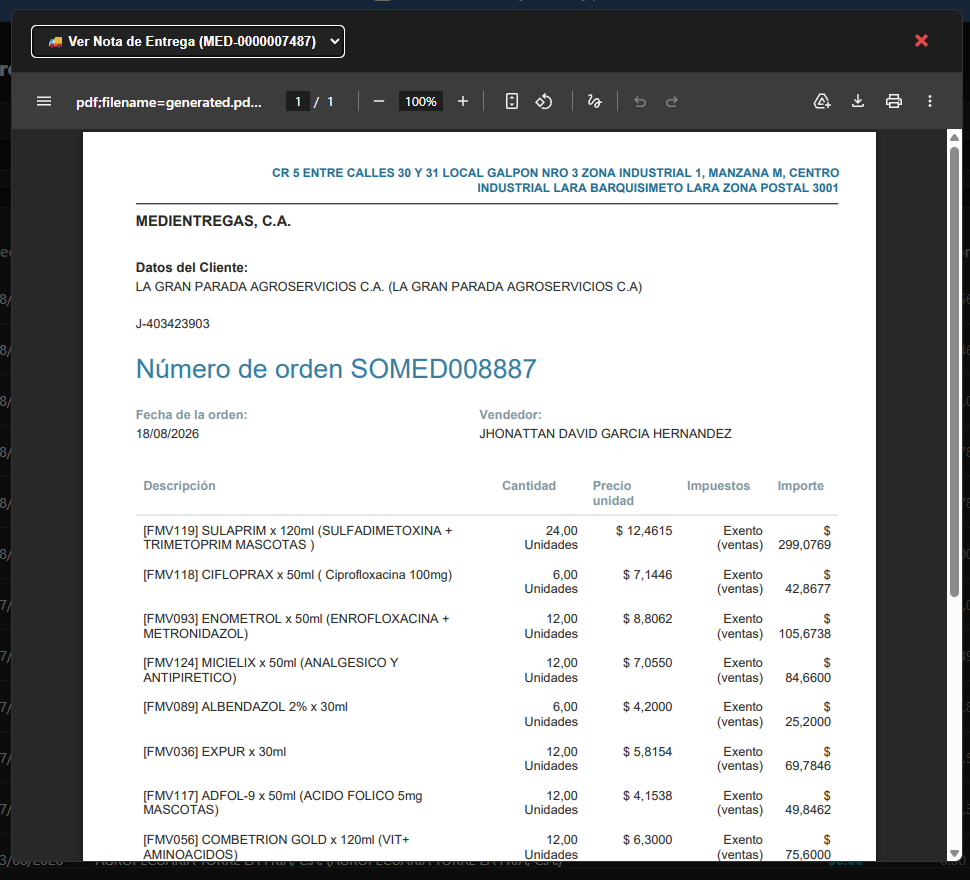Print the delivery note PDF

click(x=894, y=101)
